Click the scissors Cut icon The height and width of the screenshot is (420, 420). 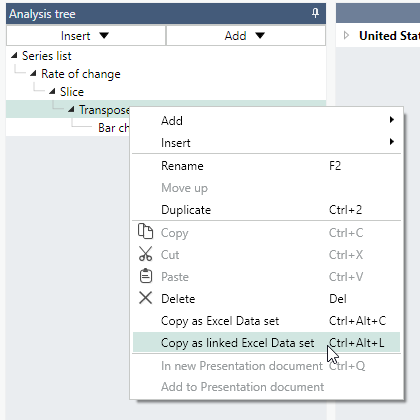pos(145,254)
